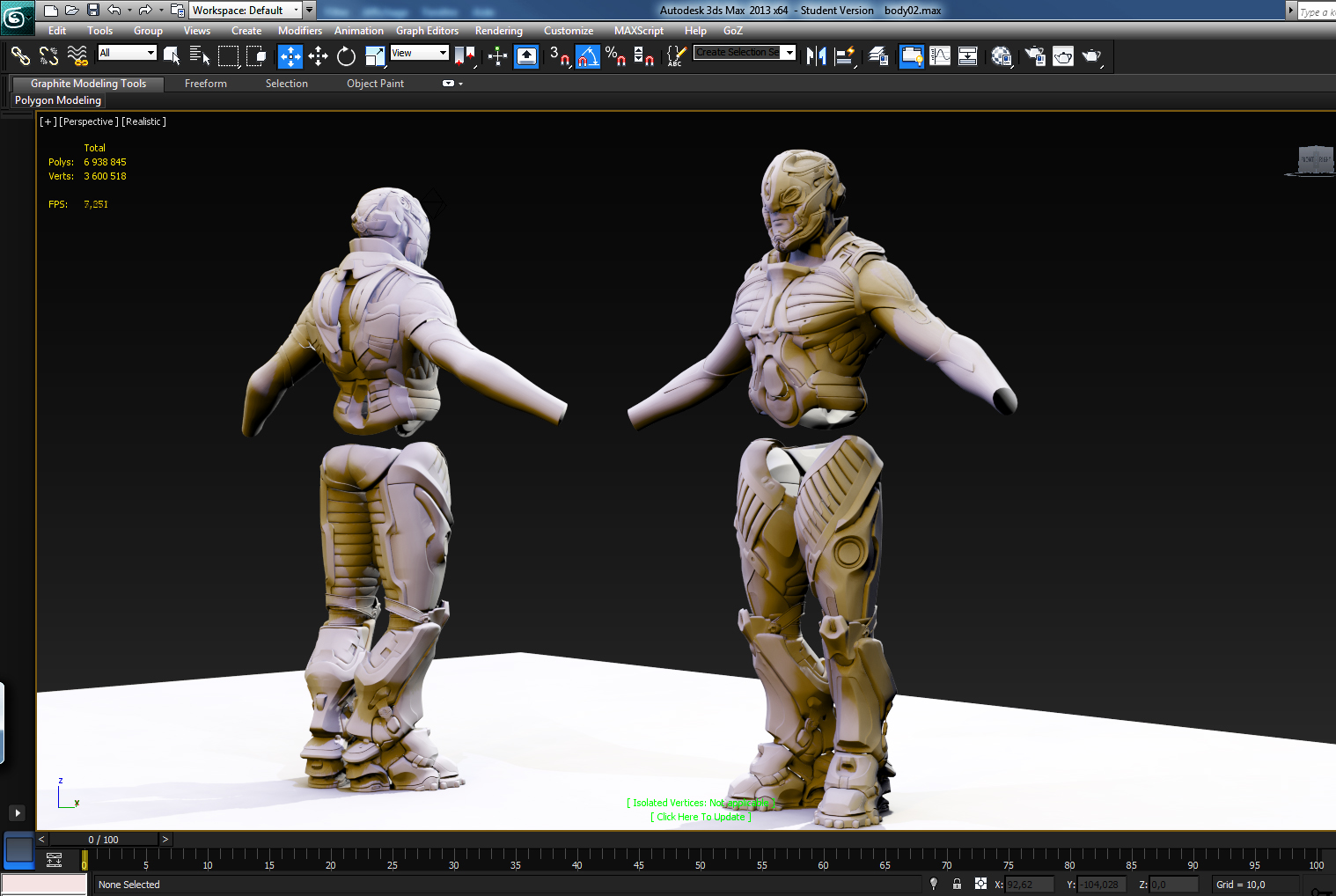The height and width of the screenshot is (896, 1336).
Task: Open the Modifiers menu
Action: tap(299, 31)
